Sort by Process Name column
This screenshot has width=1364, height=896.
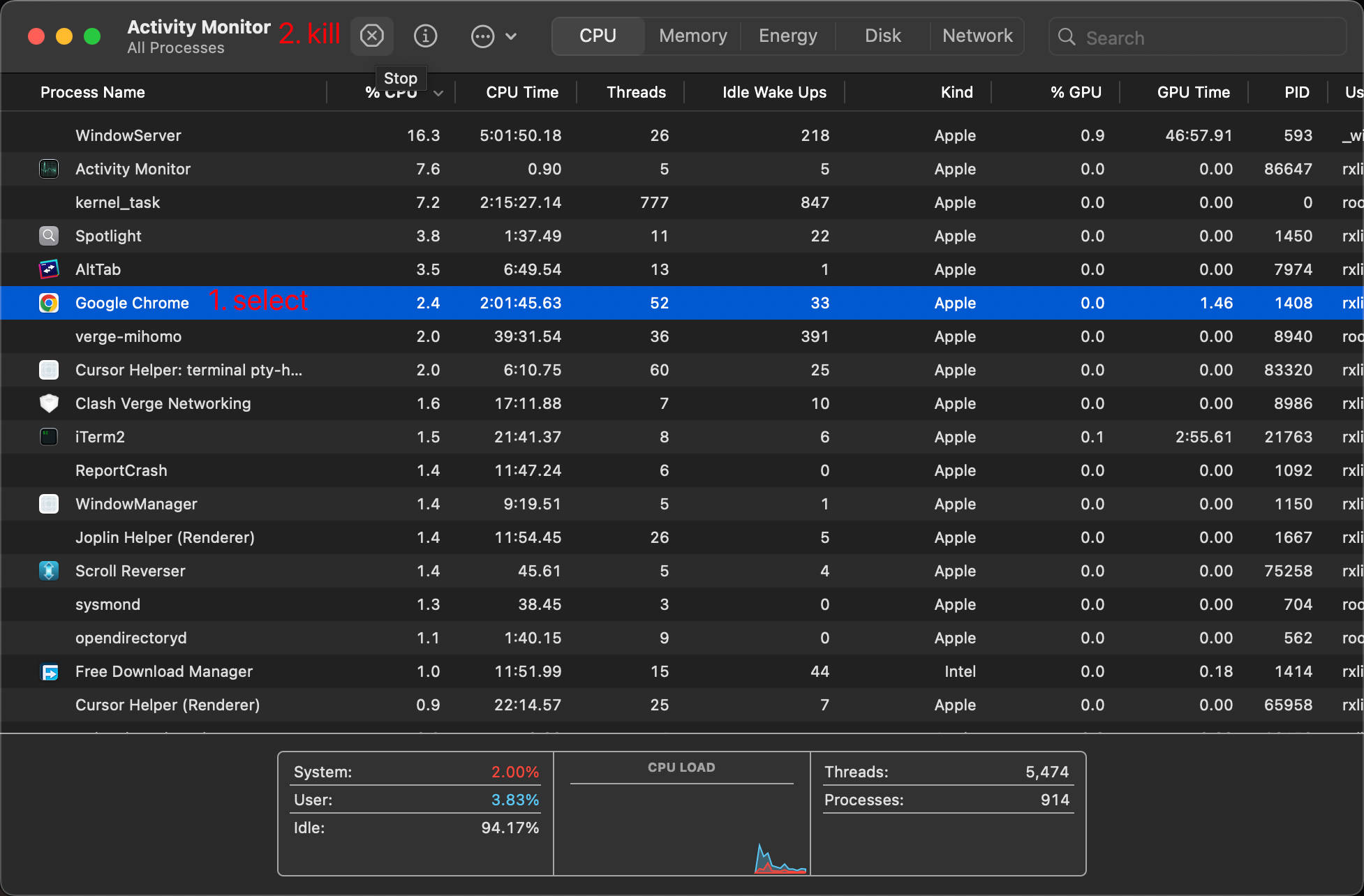point(93,92)
